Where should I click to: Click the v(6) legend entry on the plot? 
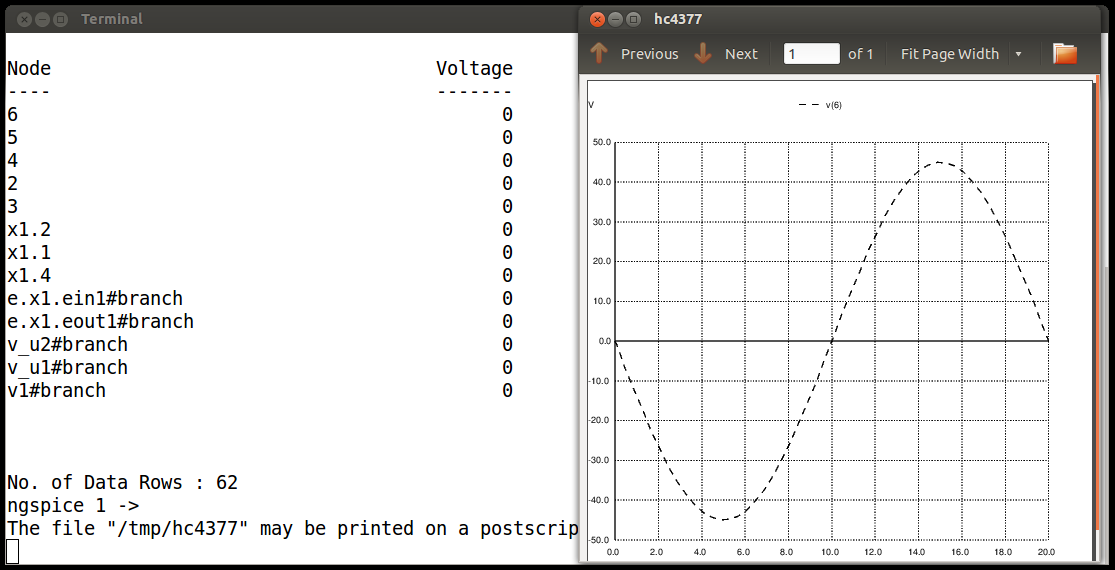(x=820, y=105)
